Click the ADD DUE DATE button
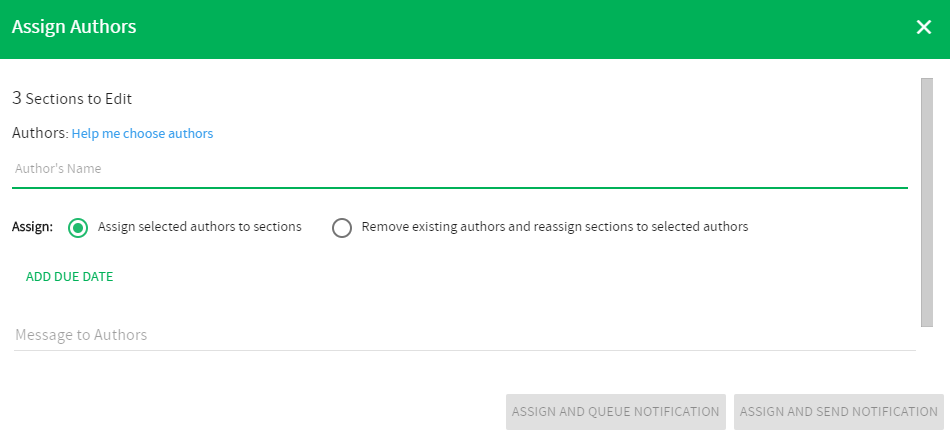Screen dimensions: 950x436 pos(70,277)
